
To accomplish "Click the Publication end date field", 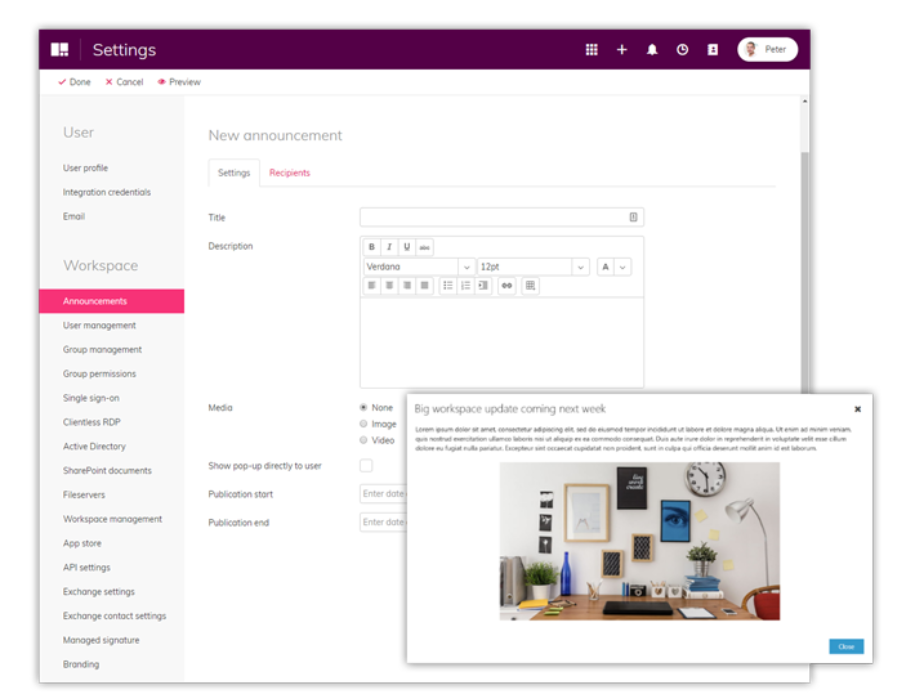I will 384,522.
